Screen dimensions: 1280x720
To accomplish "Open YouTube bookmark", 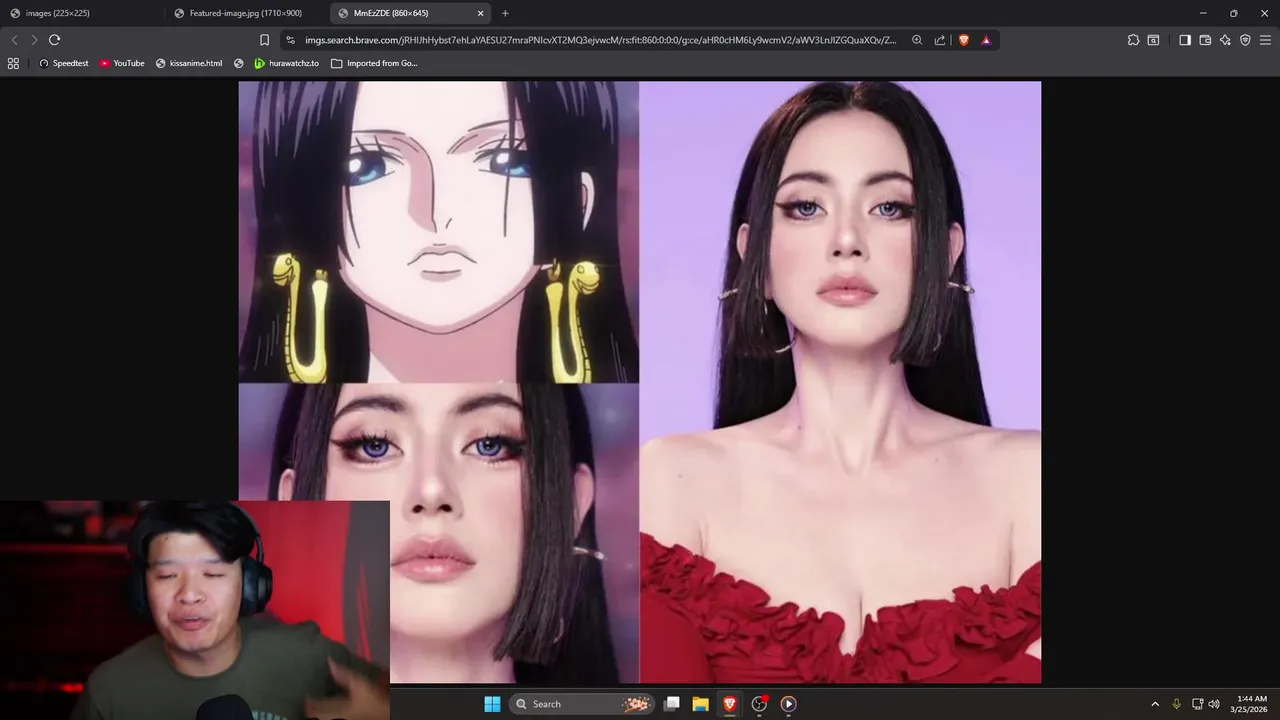I will (x=122, y=63).
